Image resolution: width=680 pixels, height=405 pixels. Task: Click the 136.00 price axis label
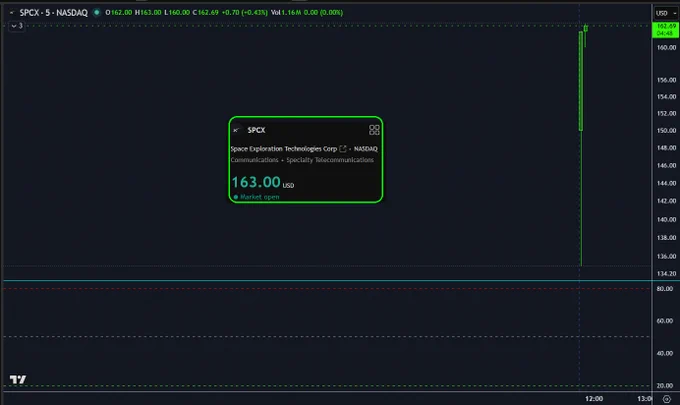pos(666,256)
